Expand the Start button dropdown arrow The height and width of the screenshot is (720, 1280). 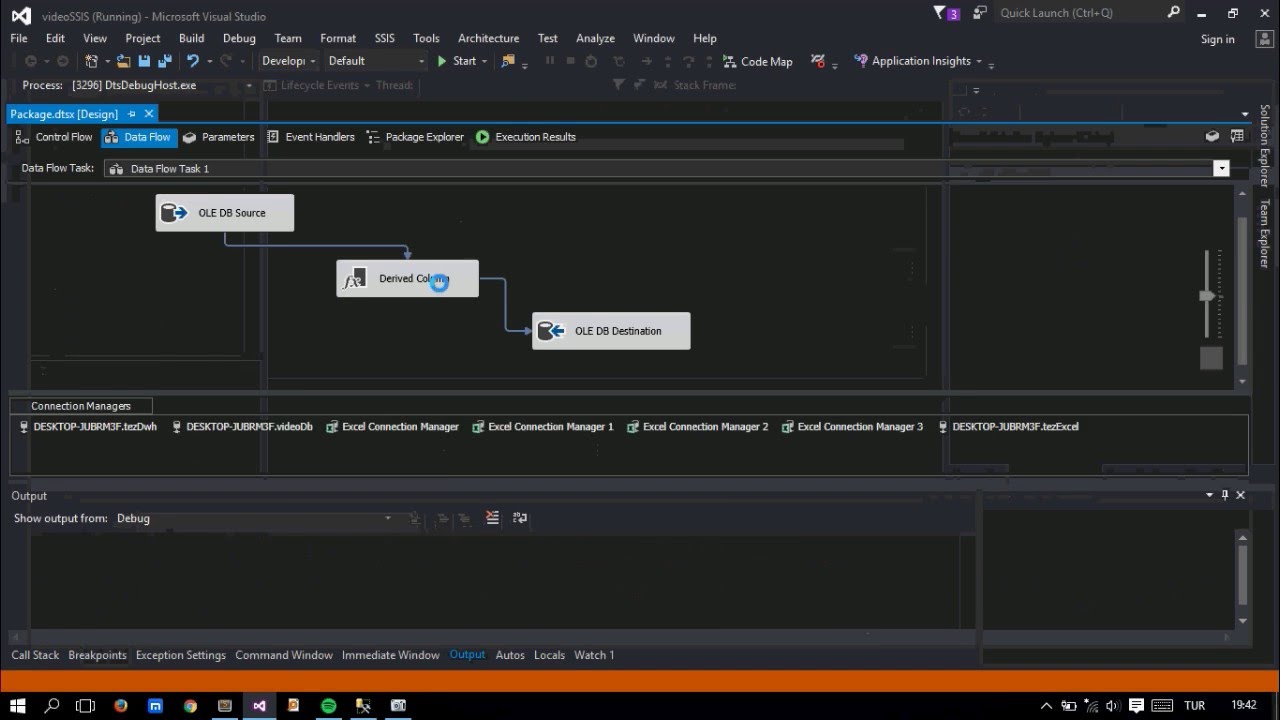(x=484, y=61)
